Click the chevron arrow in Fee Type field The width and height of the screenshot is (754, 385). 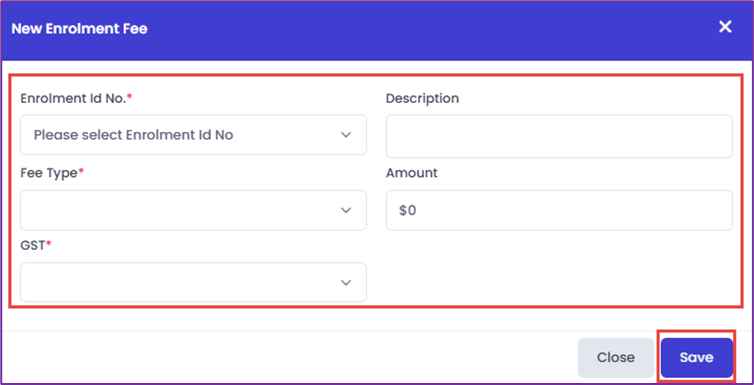(346, 211)
